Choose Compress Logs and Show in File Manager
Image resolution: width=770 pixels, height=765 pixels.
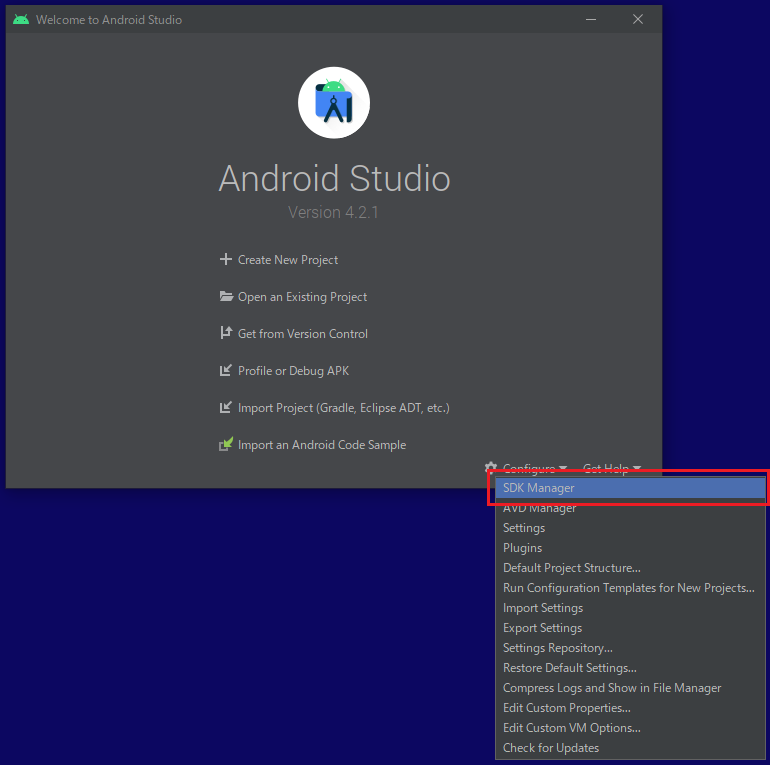click(630, 688)
